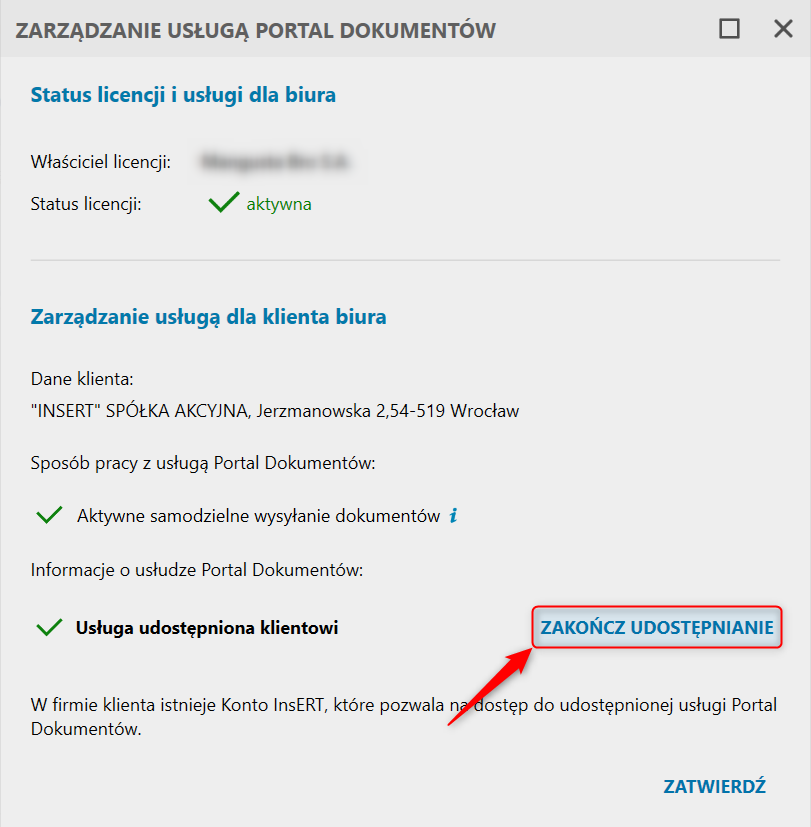Click the blue info icon beside document sending
The width and height of the screenshot is (811, 827).
click(453, 516)
